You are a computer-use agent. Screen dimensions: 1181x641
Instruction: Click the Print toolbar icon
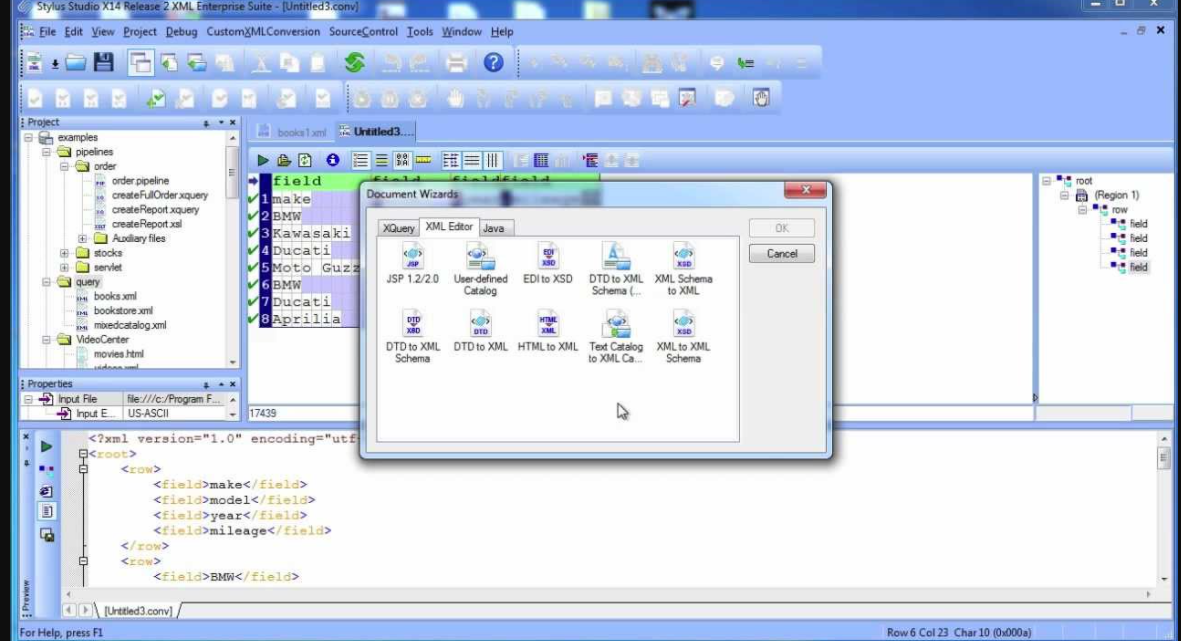pyautogui.click(x=456, y=63)
